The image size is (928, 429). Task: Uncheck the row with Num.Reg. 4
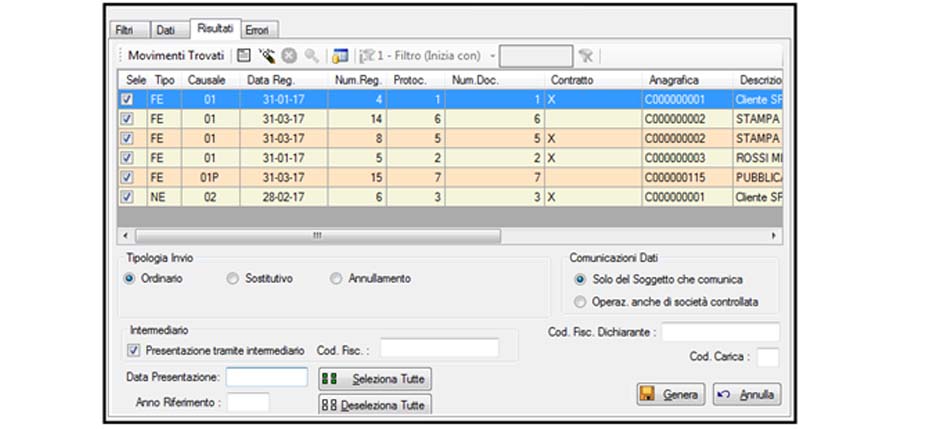tap(127, 100)
